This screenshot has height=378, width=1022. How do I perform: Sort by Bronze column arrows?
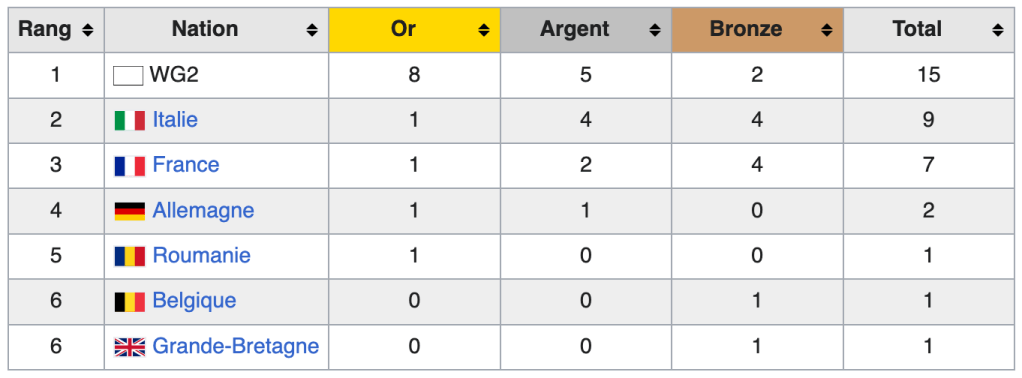point(826,30)
